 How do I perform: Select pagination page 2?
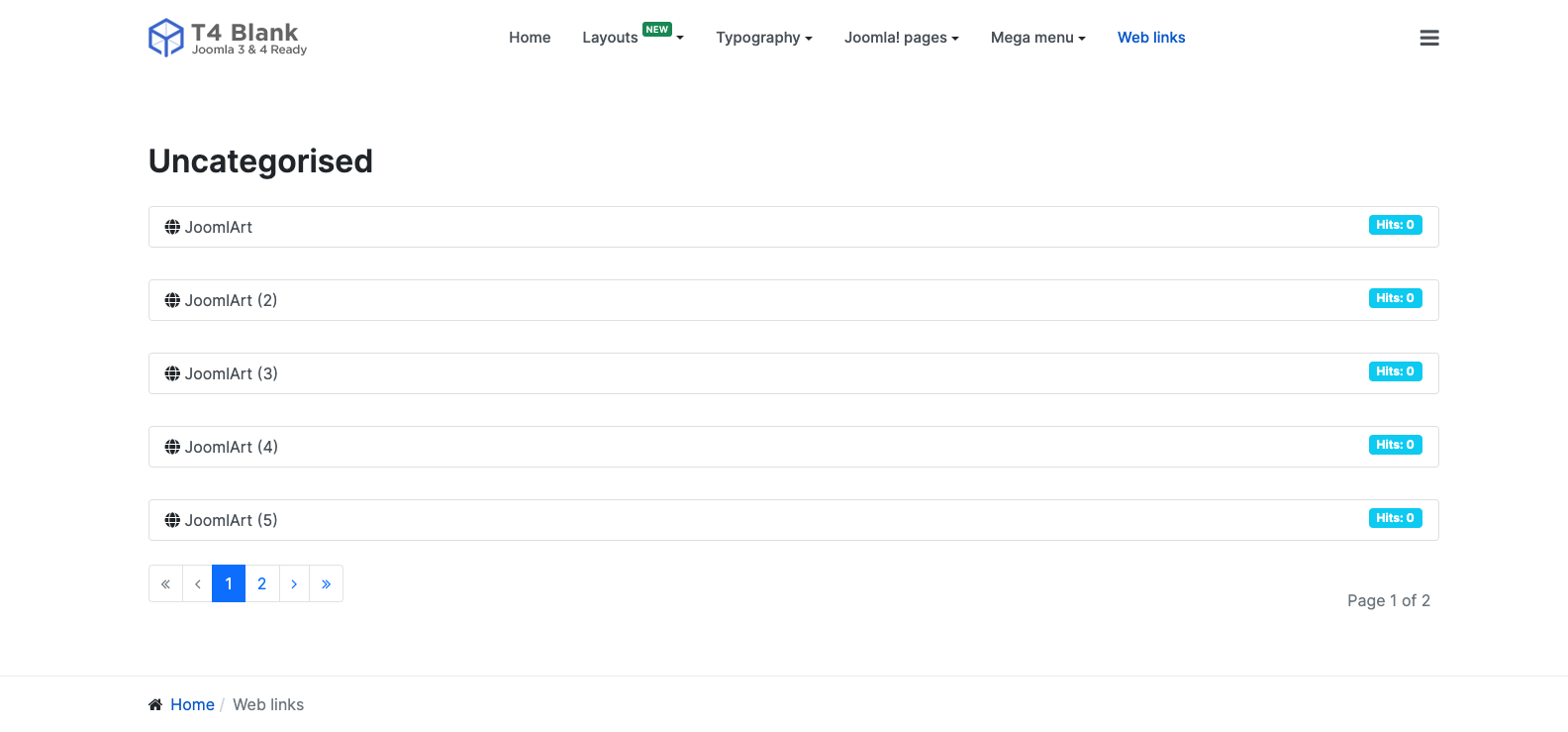click(262, 583)
